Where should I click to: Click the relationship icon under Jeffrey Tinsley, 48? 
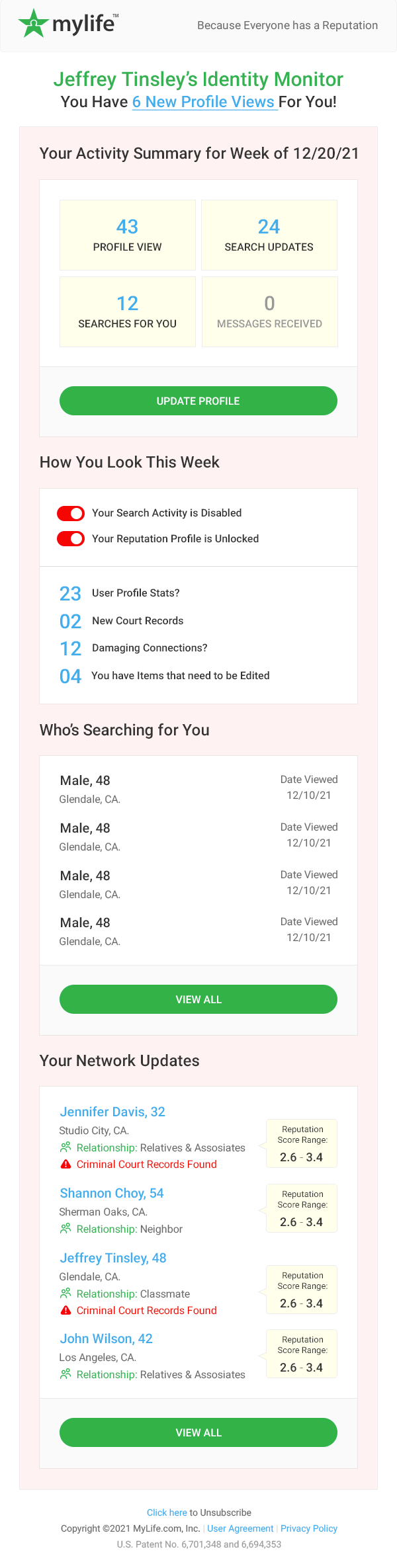click(x=66, y=1293)
